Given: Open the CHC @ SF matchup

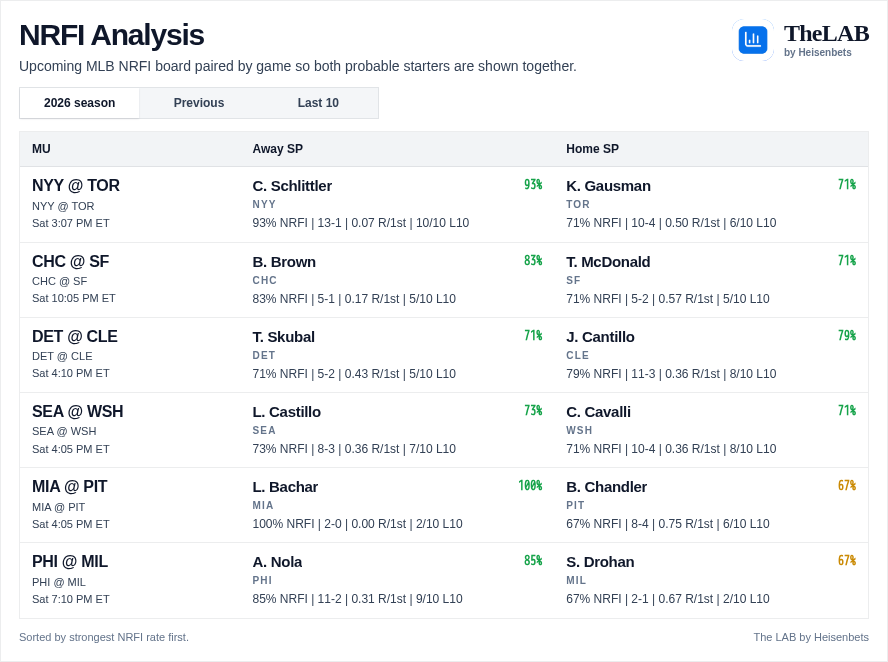Looking at the screenshot, I should pos(70,262).
